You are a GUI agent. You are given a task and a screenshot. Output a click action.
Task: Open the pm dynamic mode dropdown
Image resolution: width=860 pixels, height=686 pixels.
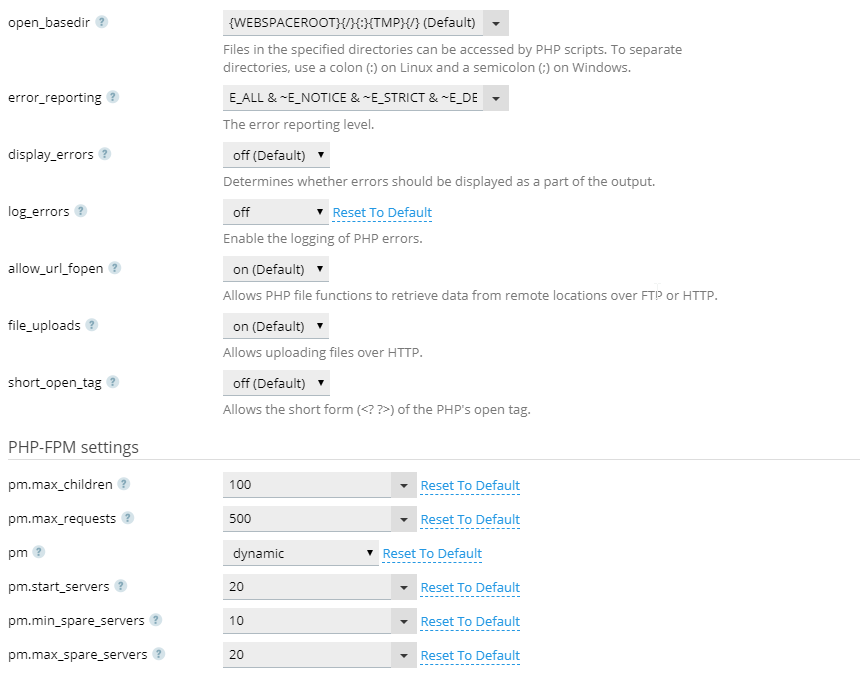coord(300,553)
